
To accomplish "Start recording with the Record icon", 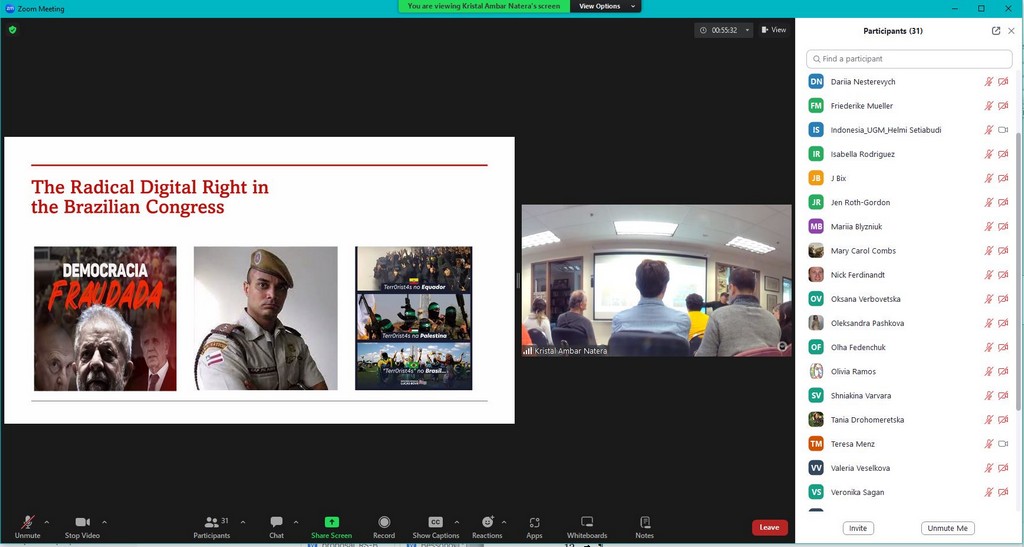I will (384, 523).
